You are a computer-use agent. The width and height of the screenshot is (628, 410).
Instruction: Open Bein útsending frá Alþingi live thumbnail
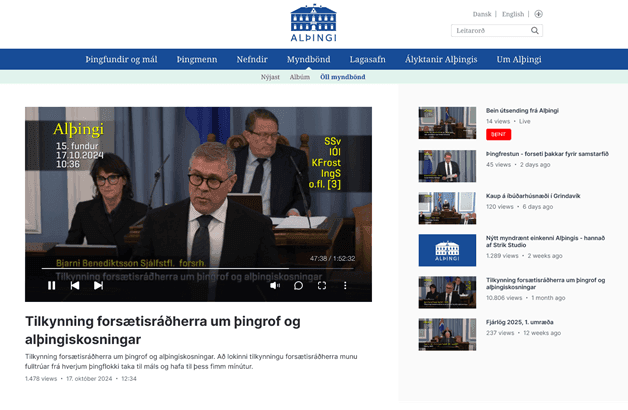tap(447, 122)
